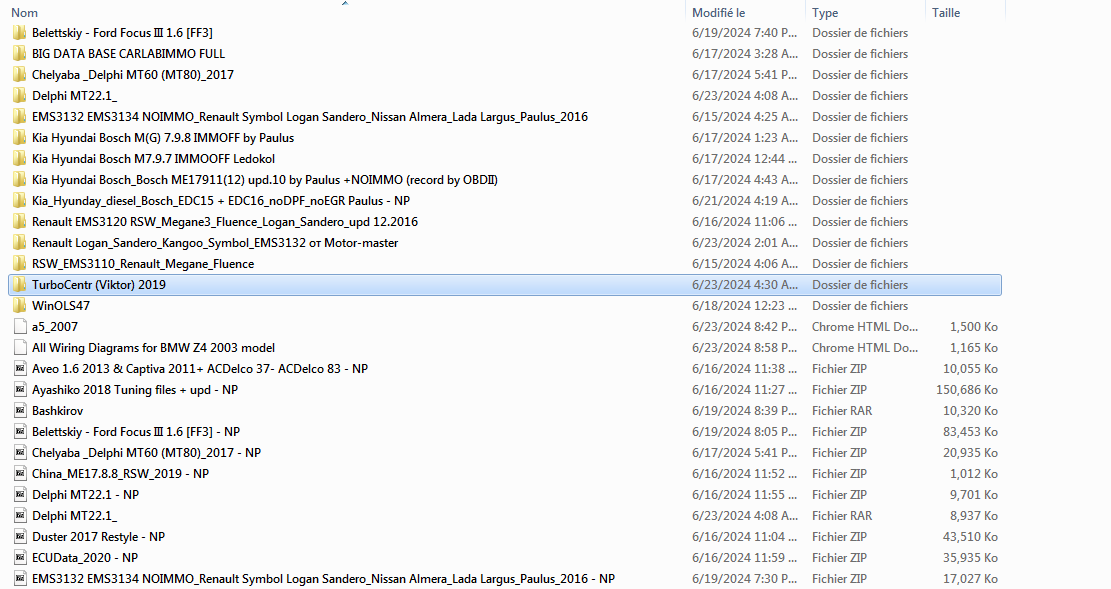Click file name 'Delphi MT22.1 - NP'
The width and height of the screenshot is (1111, 589).
(85, 495)
